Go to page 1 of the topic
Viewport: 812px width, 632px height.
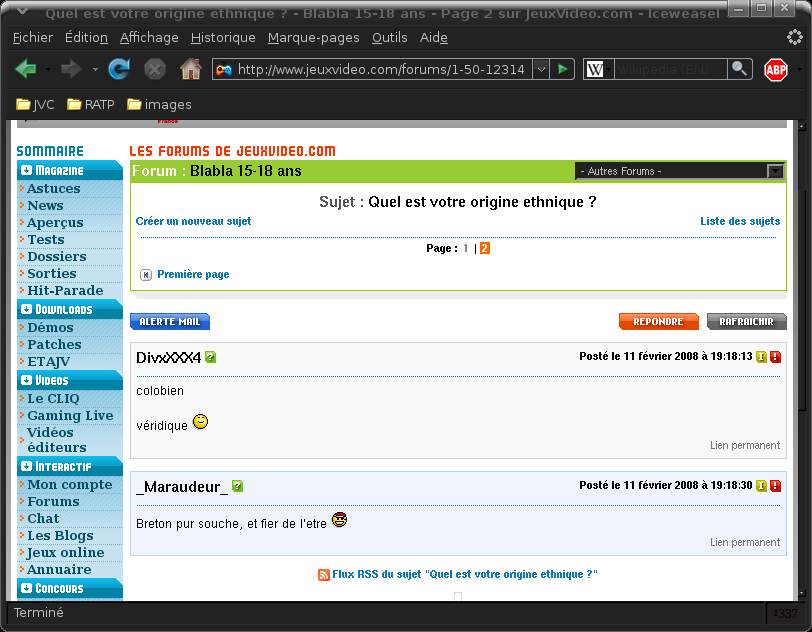466,248
